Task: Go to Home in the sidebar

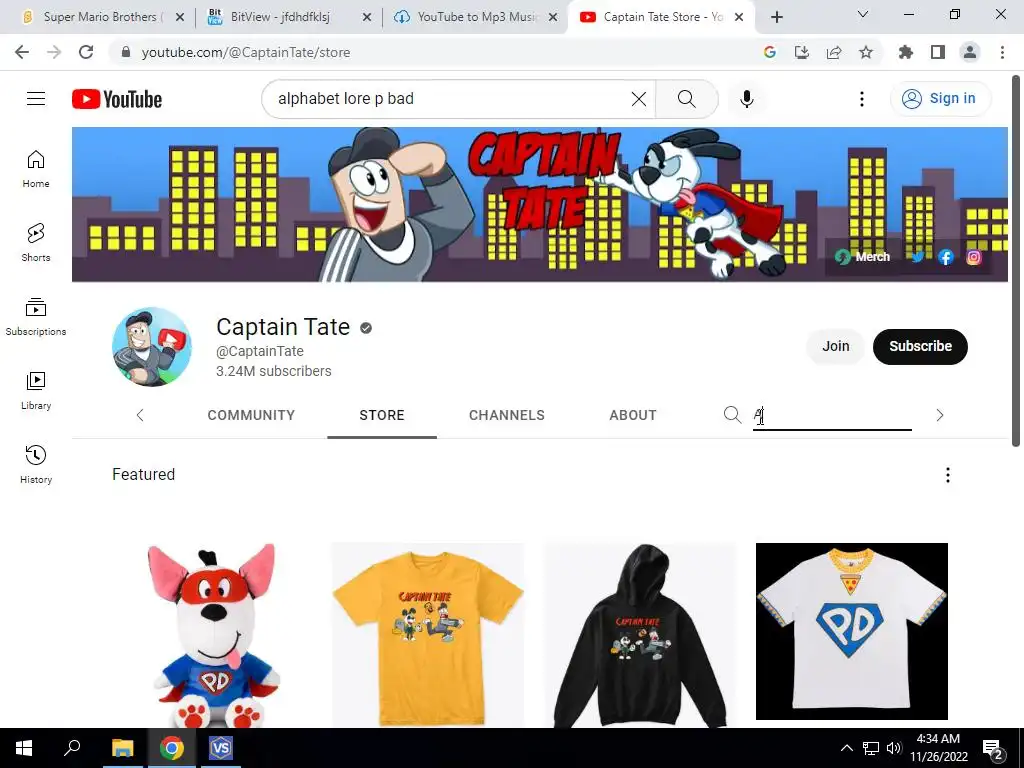Action: coord(36,169)
